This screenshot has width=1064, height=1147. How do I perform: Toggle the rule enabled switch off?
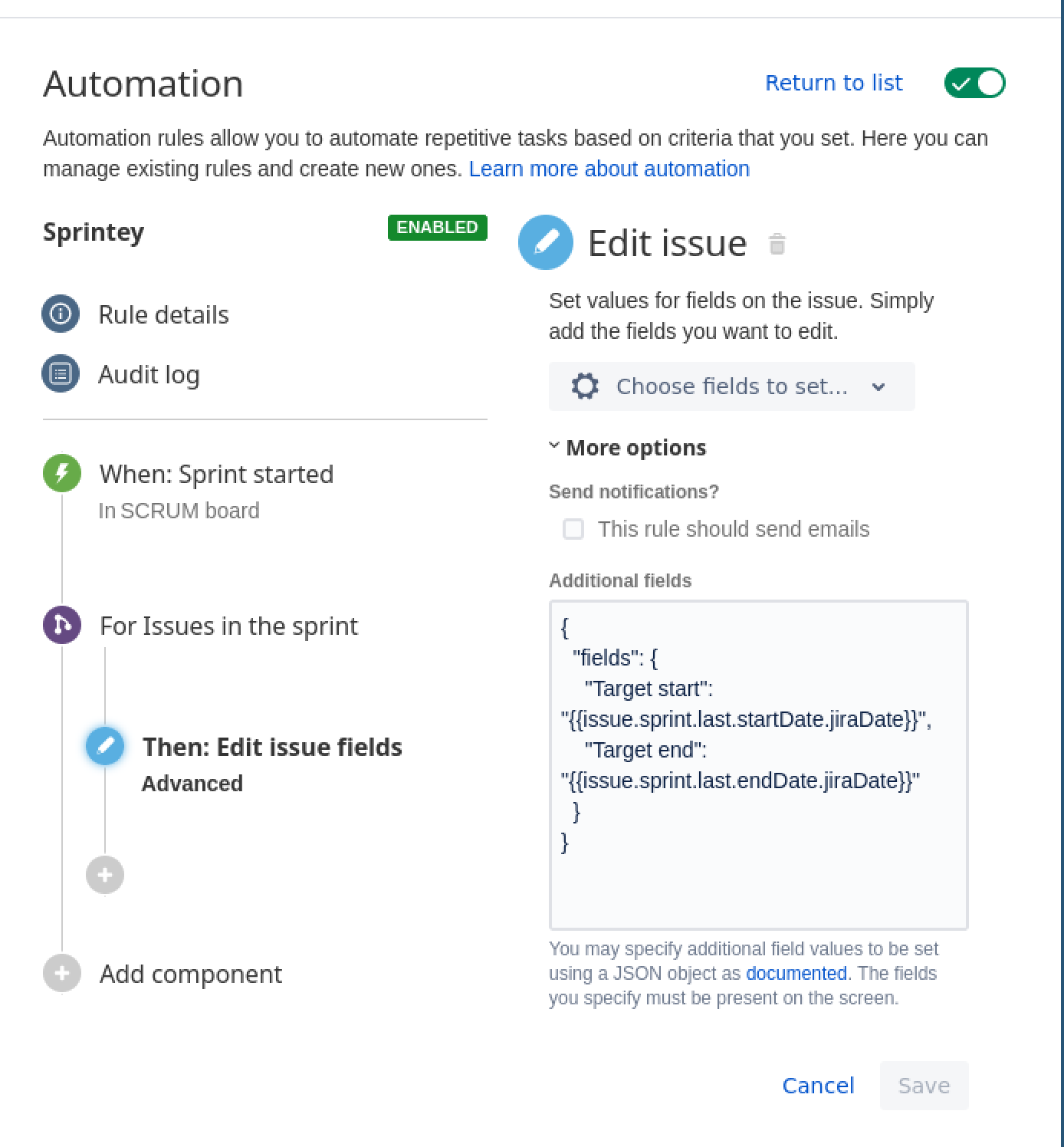pyautogui.click(x=974, y=83)
